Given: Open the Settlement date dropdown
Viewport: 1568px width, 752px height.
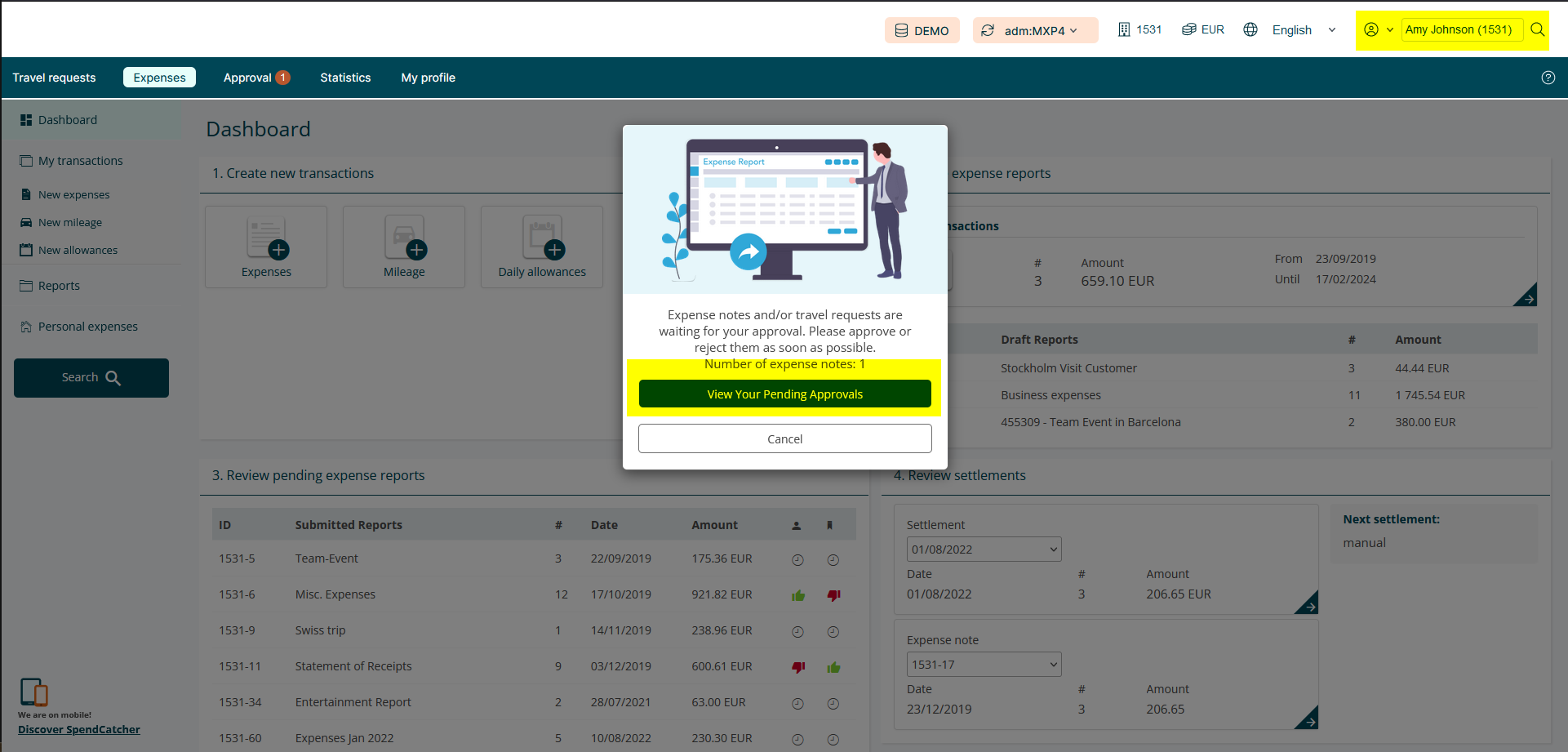Looking at the screenshot, I should click(984, 550).
